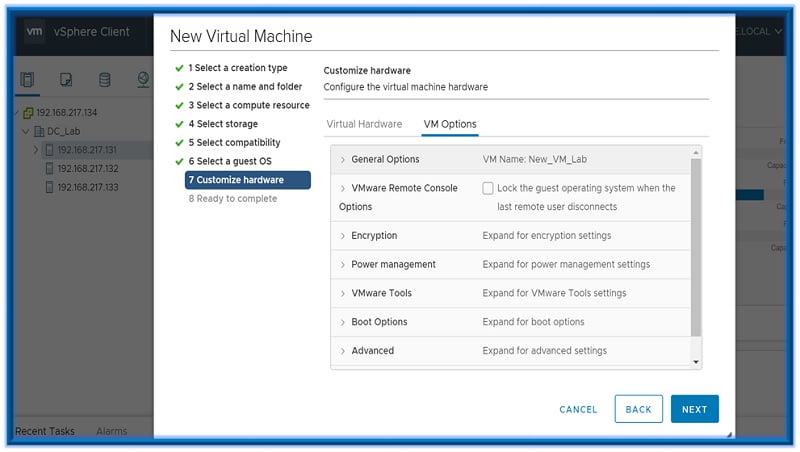Click the vCenter 192.168.217.134 icon
Screen dimensions: 800x452
(28, 113)
